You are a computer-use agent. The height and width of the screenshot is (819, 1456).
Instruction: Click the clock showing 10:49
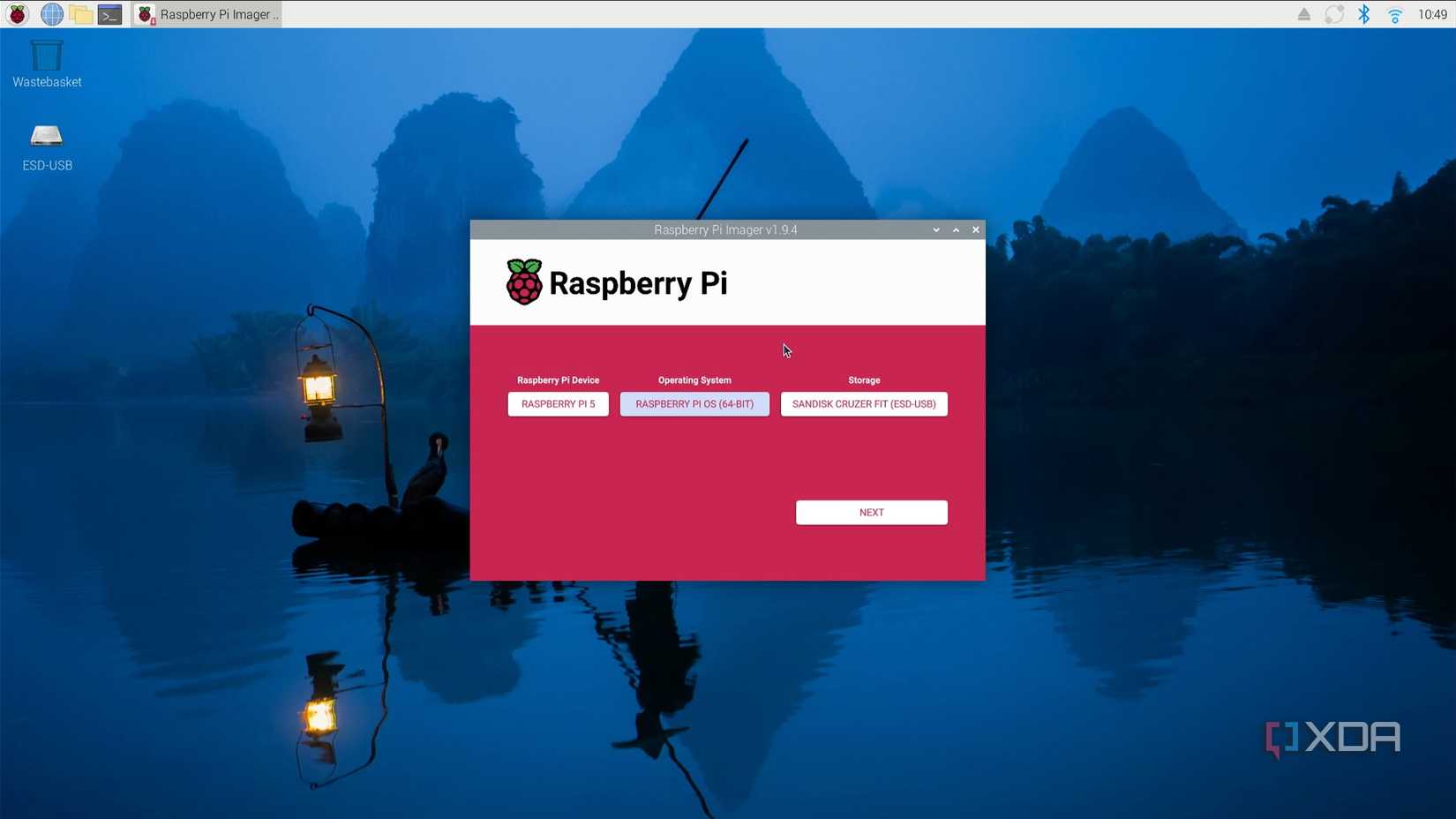tap(1432, 14)
